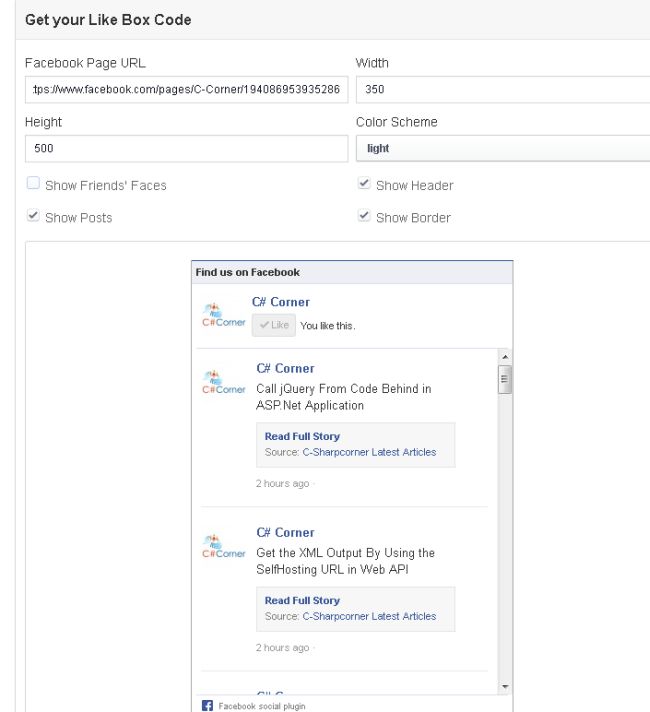Open the Color Scheme dropdown set to light
This screenshot has height=712, width=650.
point(503,148)
